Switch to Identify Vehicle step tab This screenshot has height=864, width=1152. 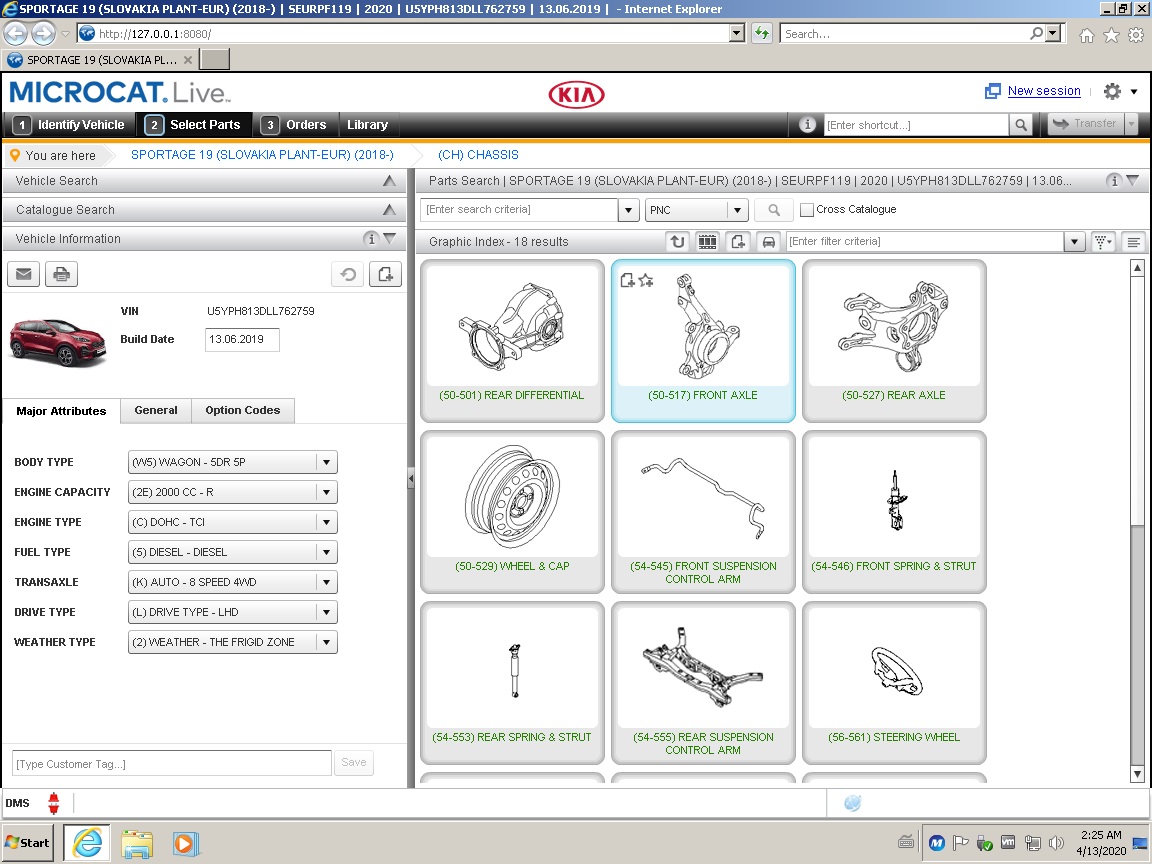69,125
